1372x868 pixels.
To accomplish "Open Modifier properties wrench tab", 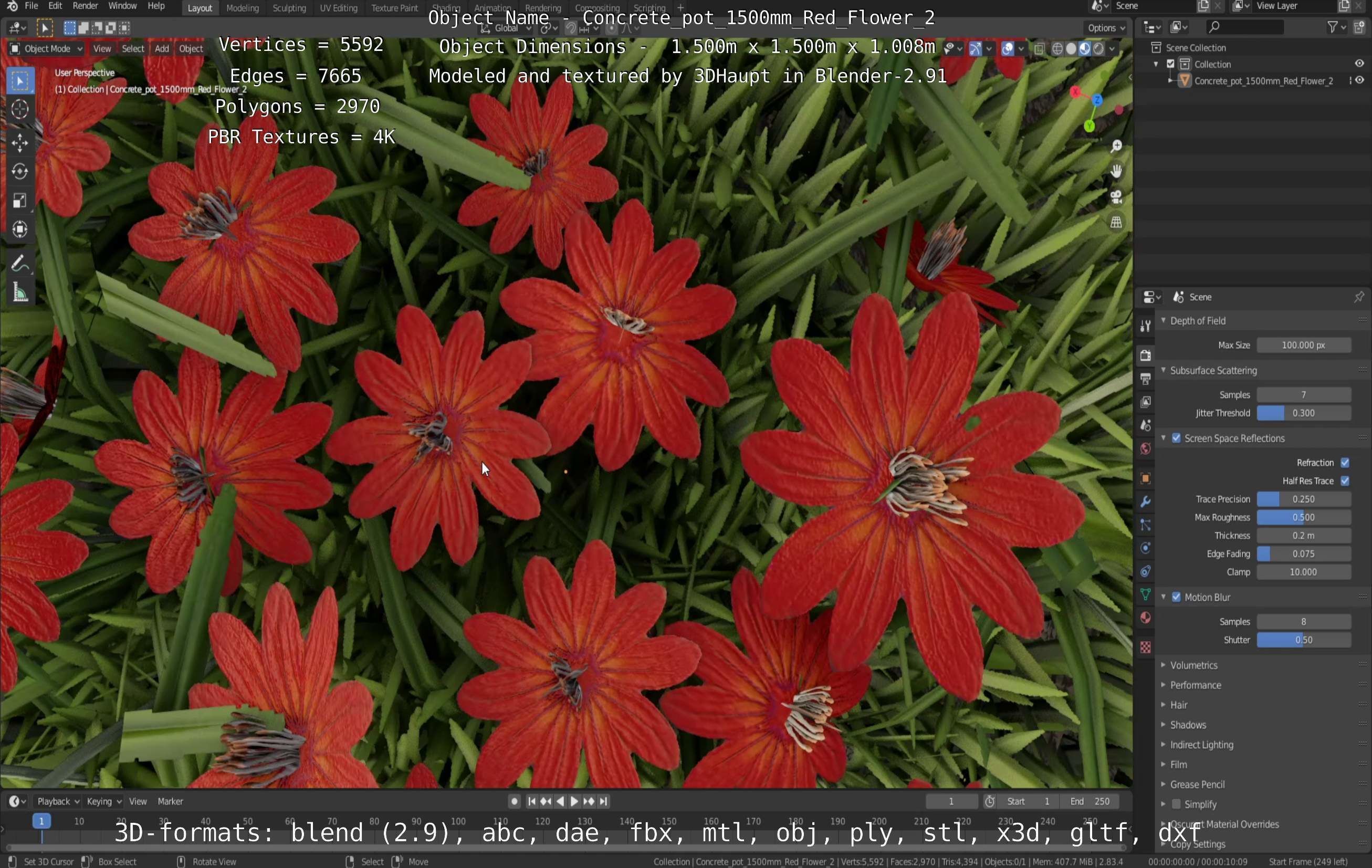I will tap(1145, 501).
